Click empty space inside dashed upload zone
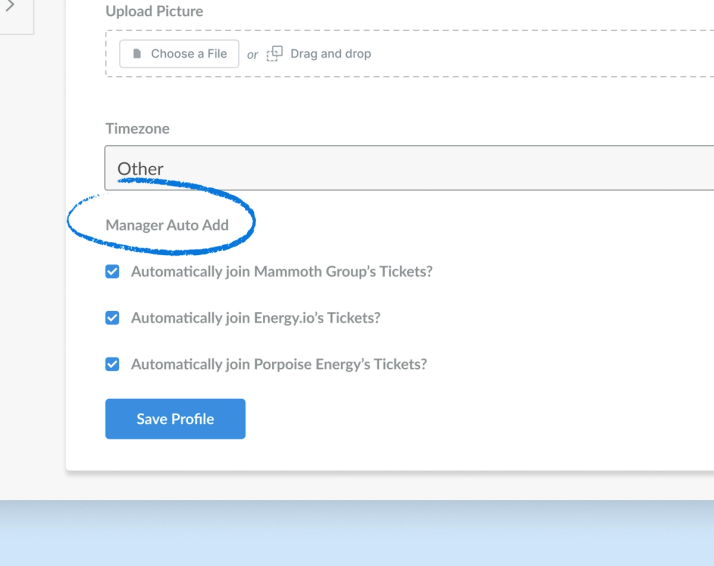 [546, 54]
